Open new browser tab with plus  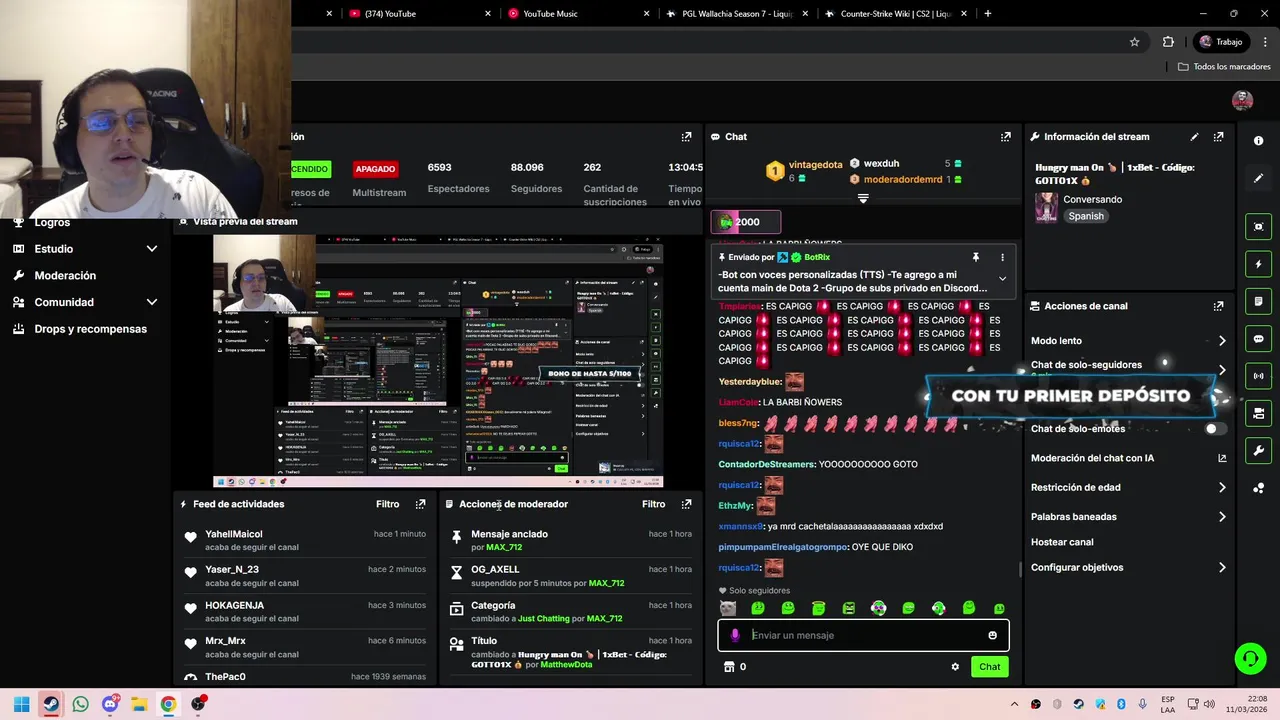click(x=988, y=14)
